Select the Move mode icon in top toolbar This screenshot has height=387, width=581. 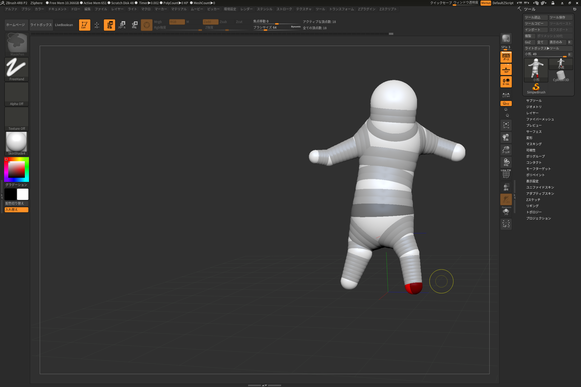tap(122, 25)
